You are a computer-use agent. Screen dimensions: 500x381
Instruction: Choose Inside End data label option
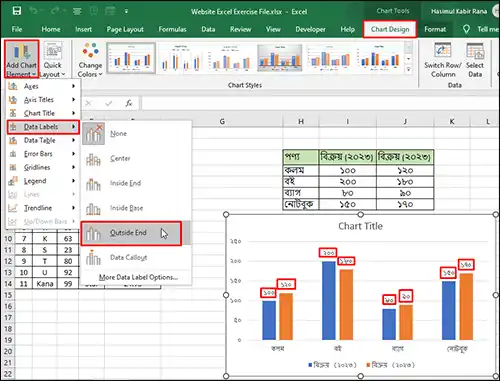137,183
